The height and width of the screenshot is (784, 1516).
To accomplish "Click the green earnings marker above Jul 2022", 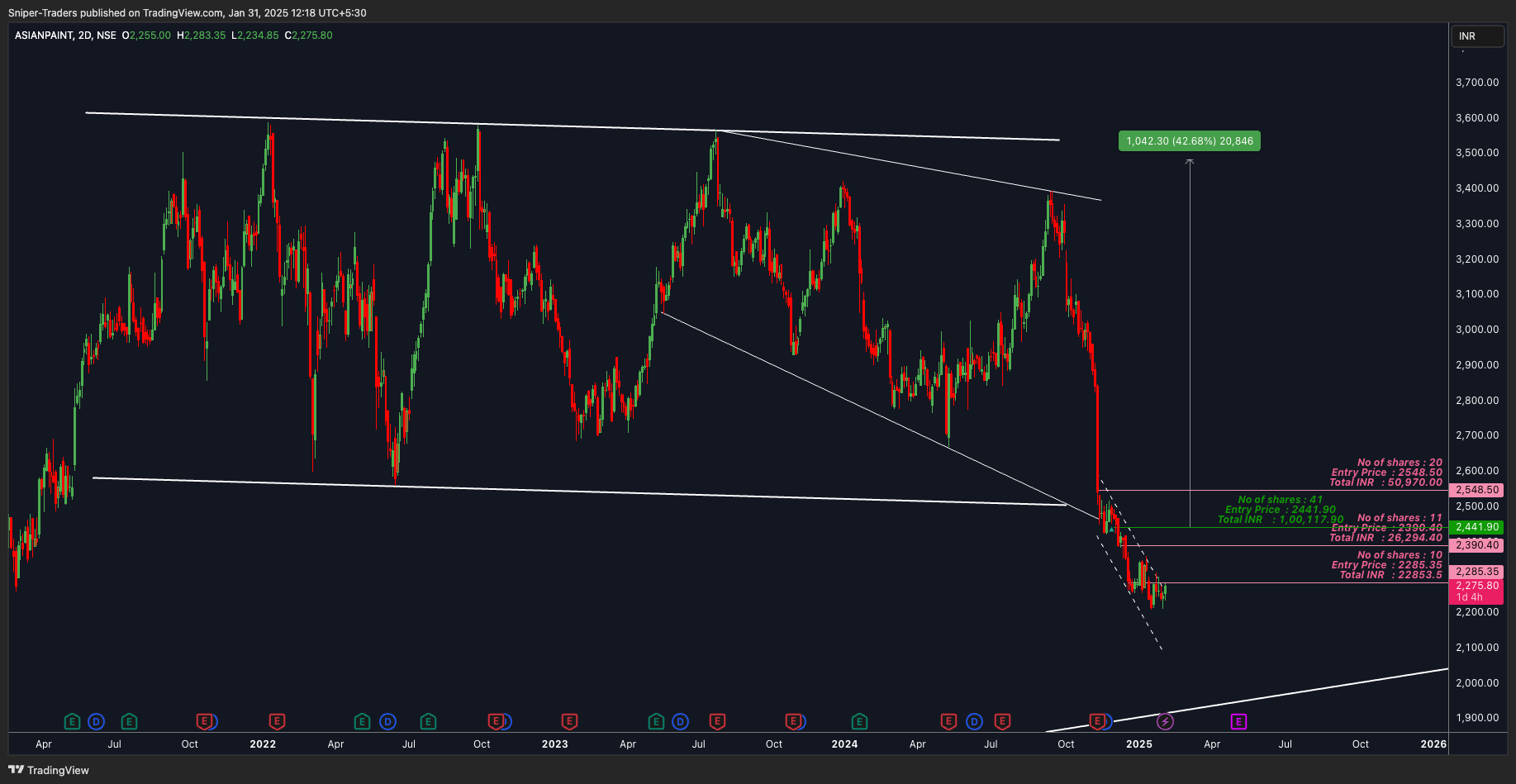I will tap(428, 721).
